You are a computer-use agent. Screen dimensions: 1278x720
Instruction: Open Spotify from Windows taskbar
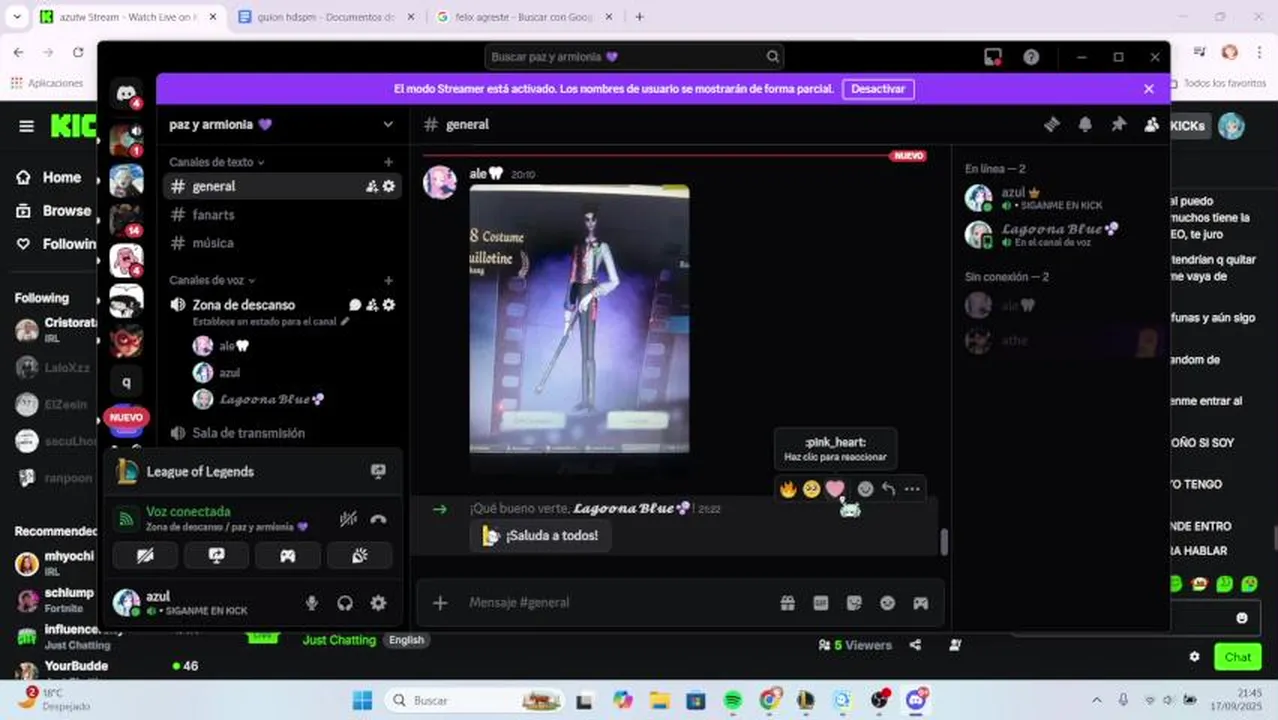point(732,700)
